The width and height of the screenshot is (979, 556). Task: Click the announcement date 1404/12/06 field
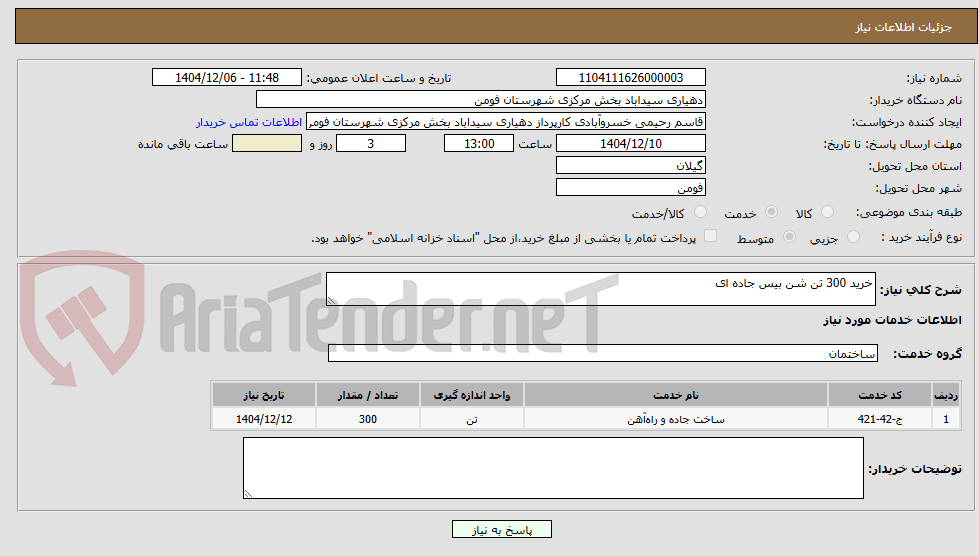pyautogui.click(x=227, y=77)
